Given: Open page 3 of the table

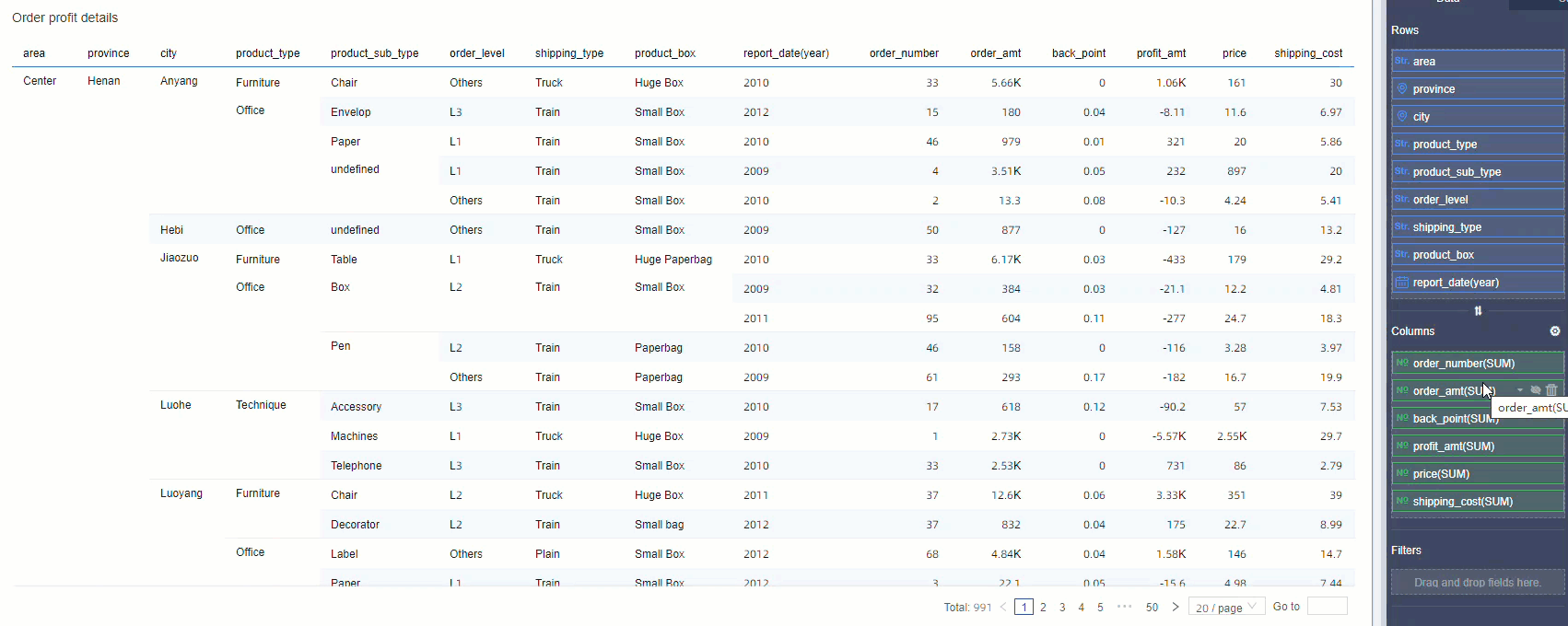Looking at the screenshot, I should click(1062, 608).
